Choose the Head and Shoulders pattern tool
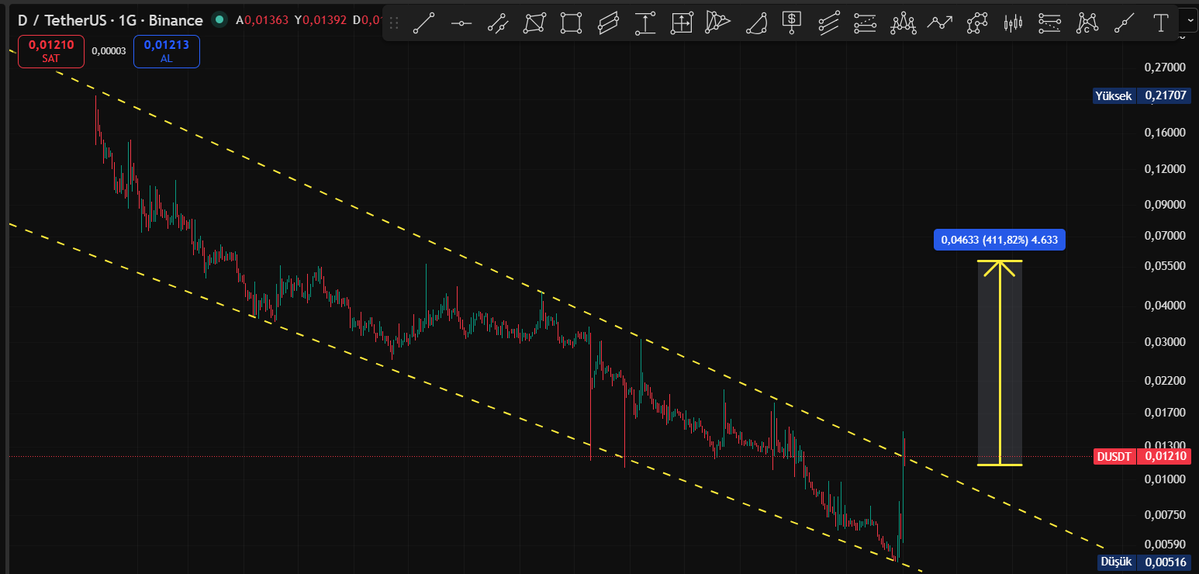This screenshot has width=1199, height=574. (903, 24)
